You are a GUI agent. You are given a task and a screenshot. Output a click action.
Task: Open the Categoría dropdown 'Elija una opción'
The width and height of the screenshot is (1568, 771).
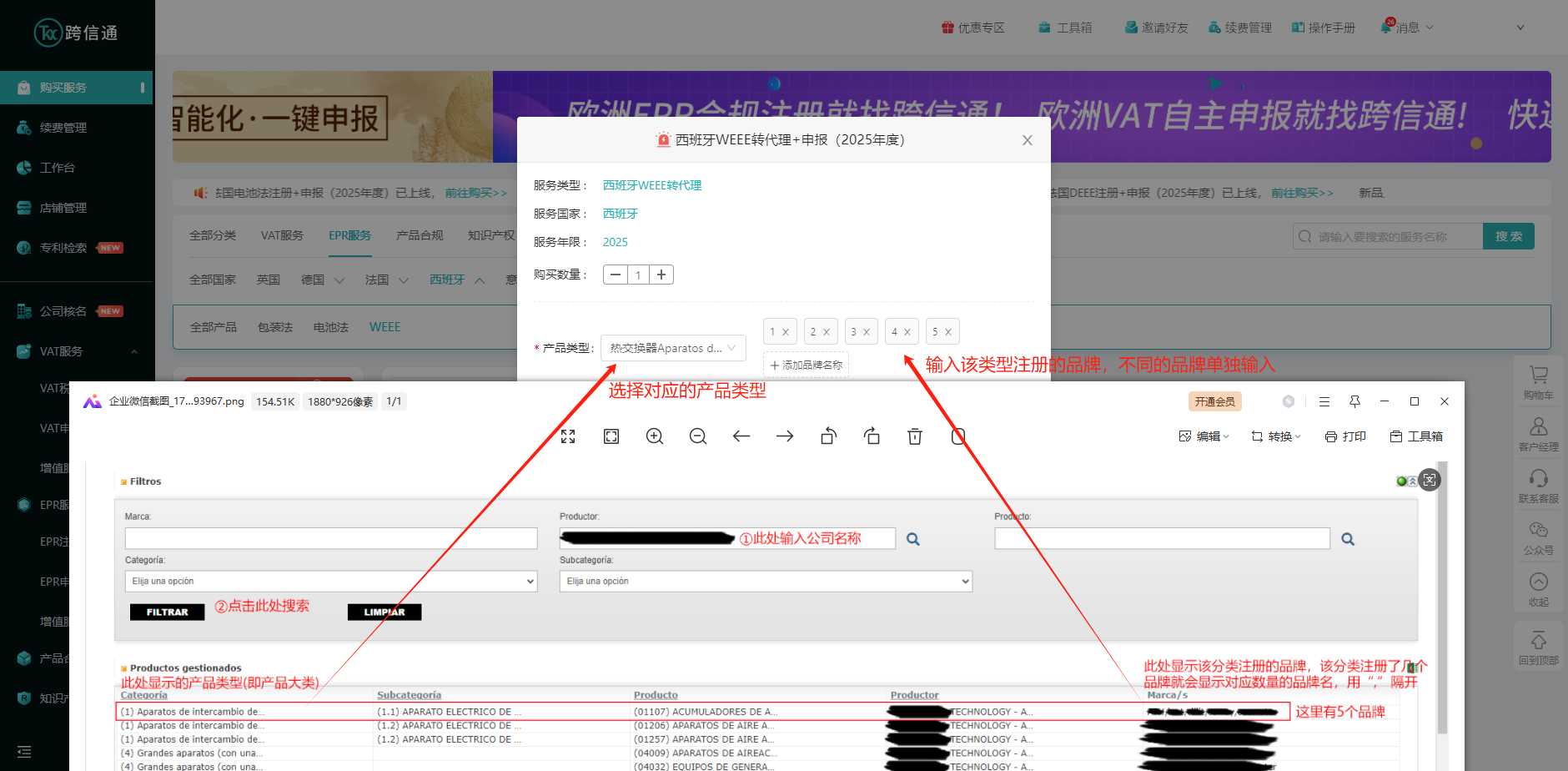click(331, 581)
